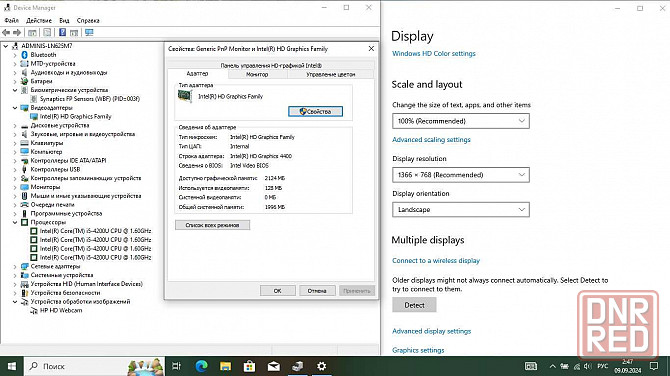Click OK in the properties dialog
Screen dimensions: 670x376
point(277,291)
